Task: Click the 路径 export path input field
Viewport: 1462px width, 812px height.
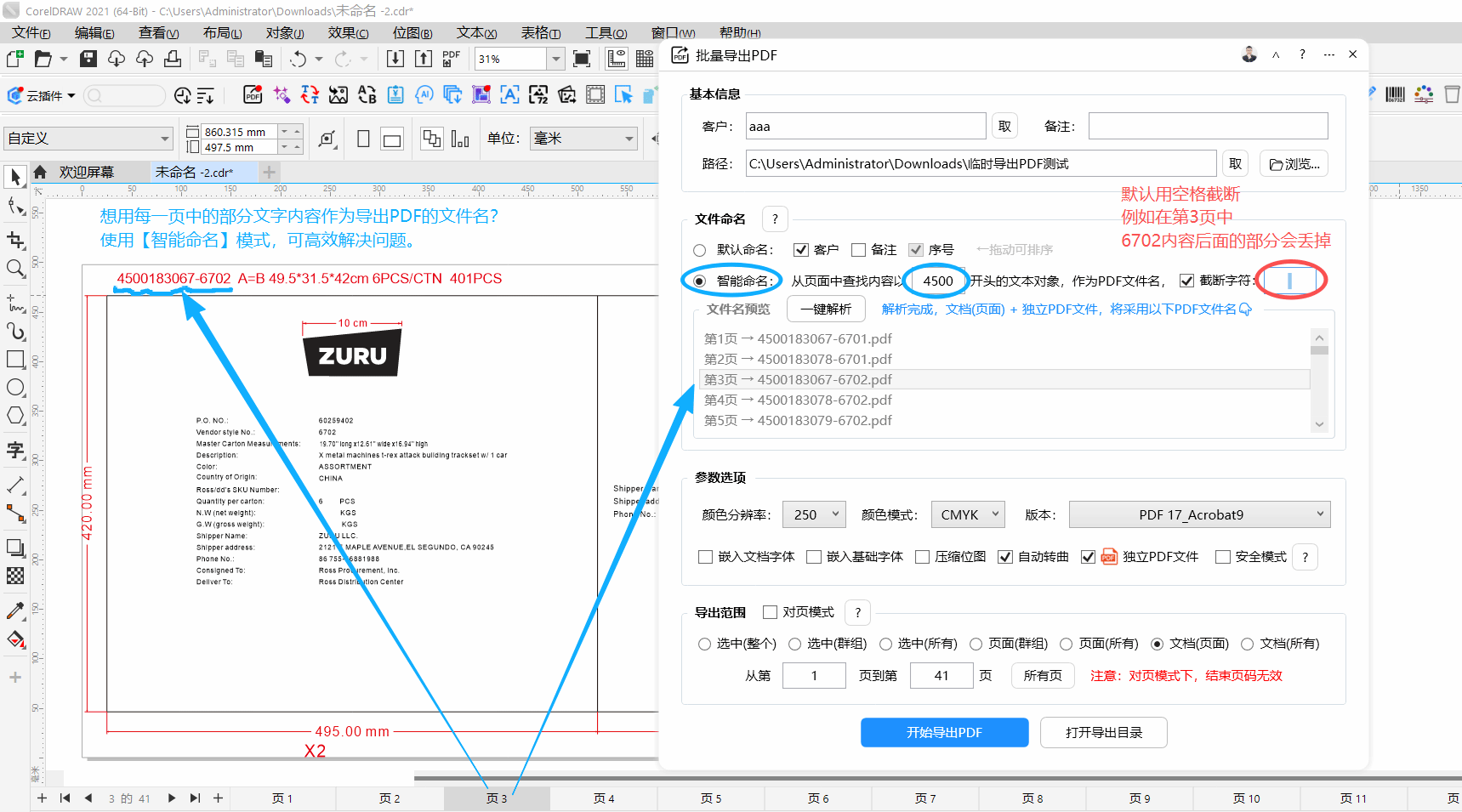Action: pos(981,163)
